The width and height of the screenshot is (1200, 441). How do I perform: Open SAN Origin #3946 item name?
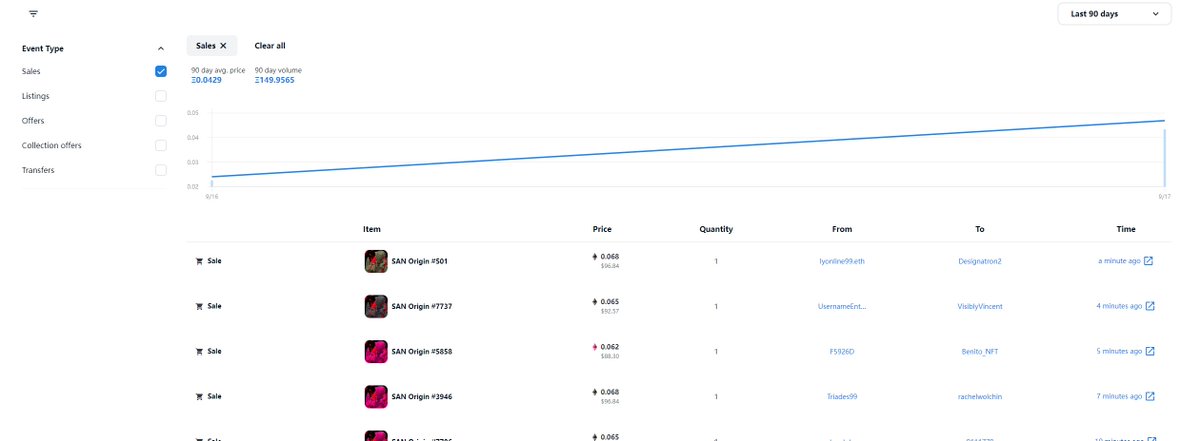421,396
